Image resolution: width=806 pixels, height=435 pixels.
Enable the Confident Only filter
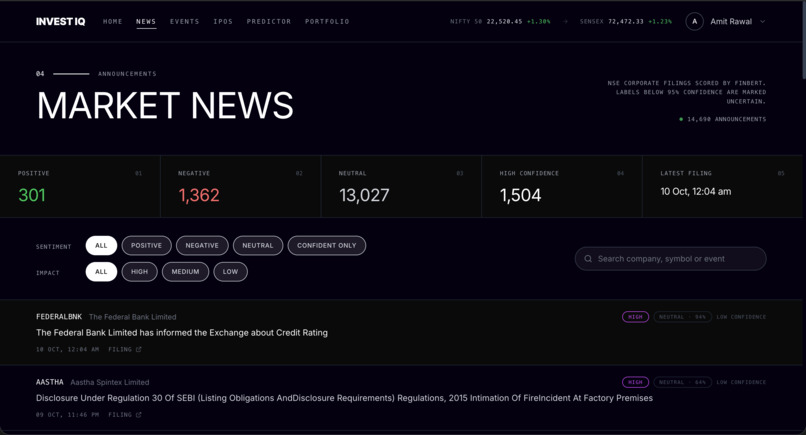point(326,245)
